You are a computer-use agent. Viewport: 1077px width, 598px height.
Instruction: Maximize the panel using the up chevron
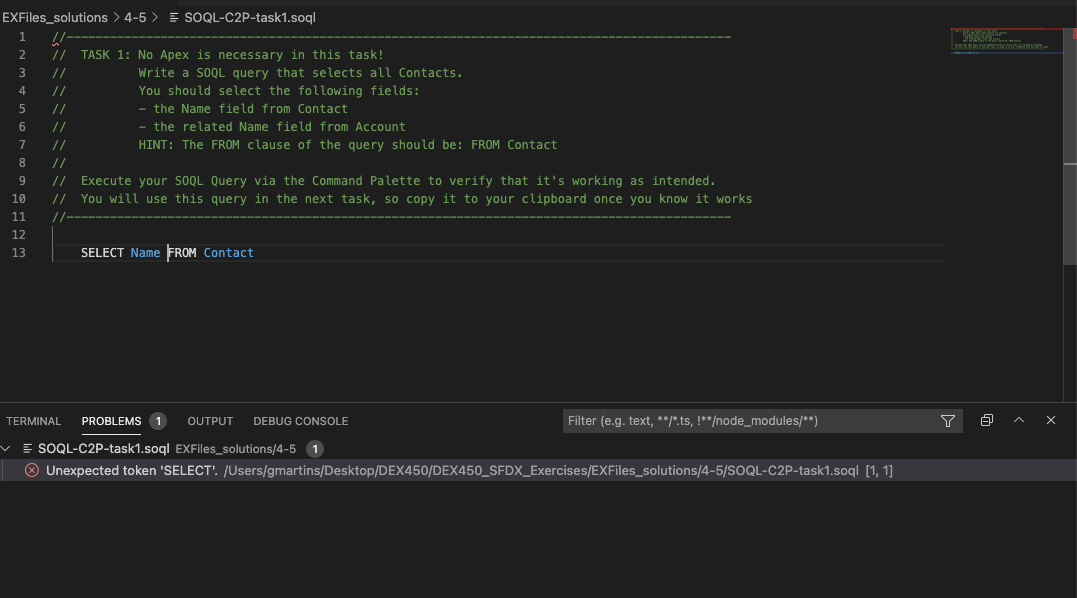(1019, 421)
